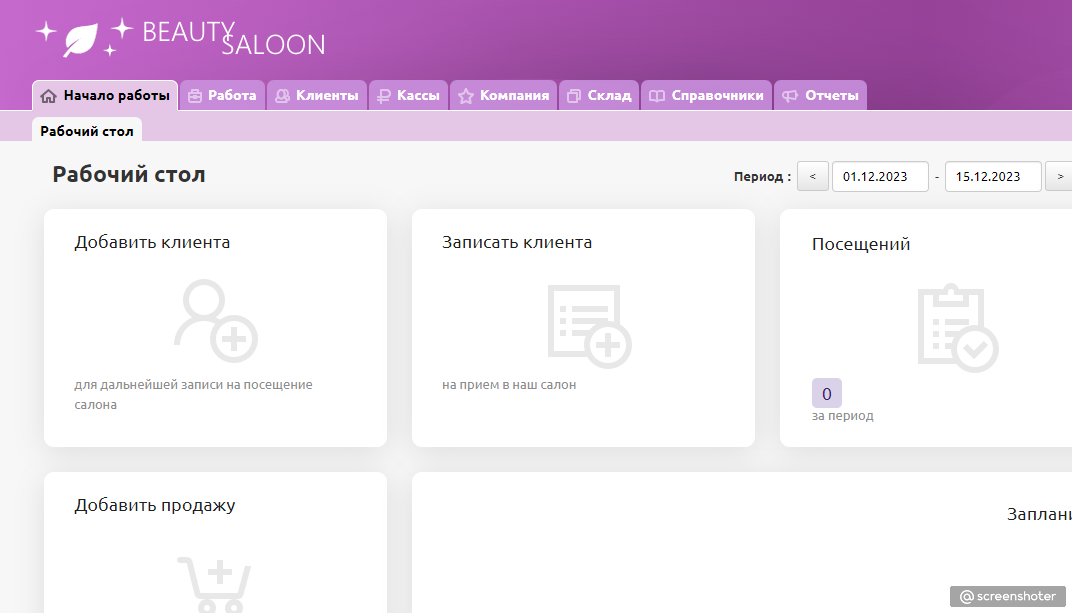Click the visits count badge showing 0
The image size is (1072, 613).
coord(826,394)
